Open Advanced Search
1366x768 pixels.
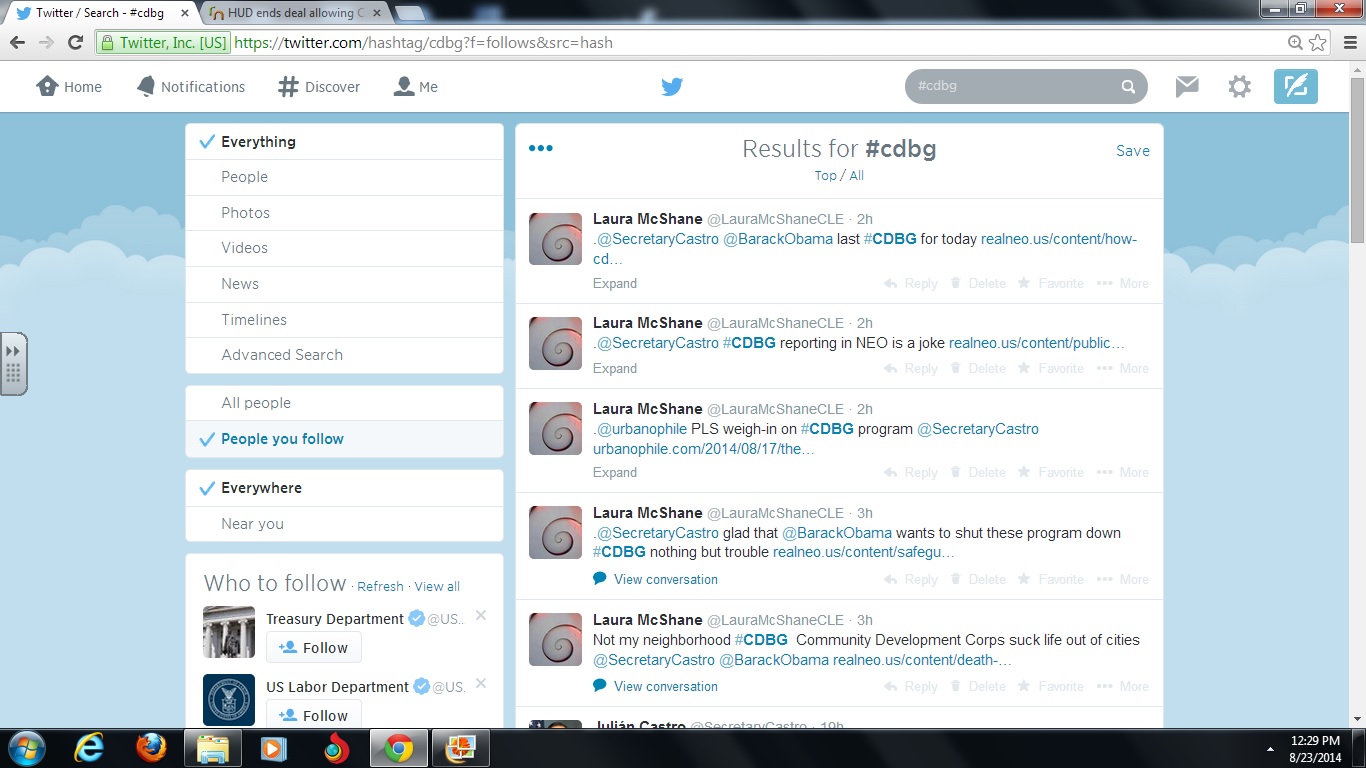point(344,355)
